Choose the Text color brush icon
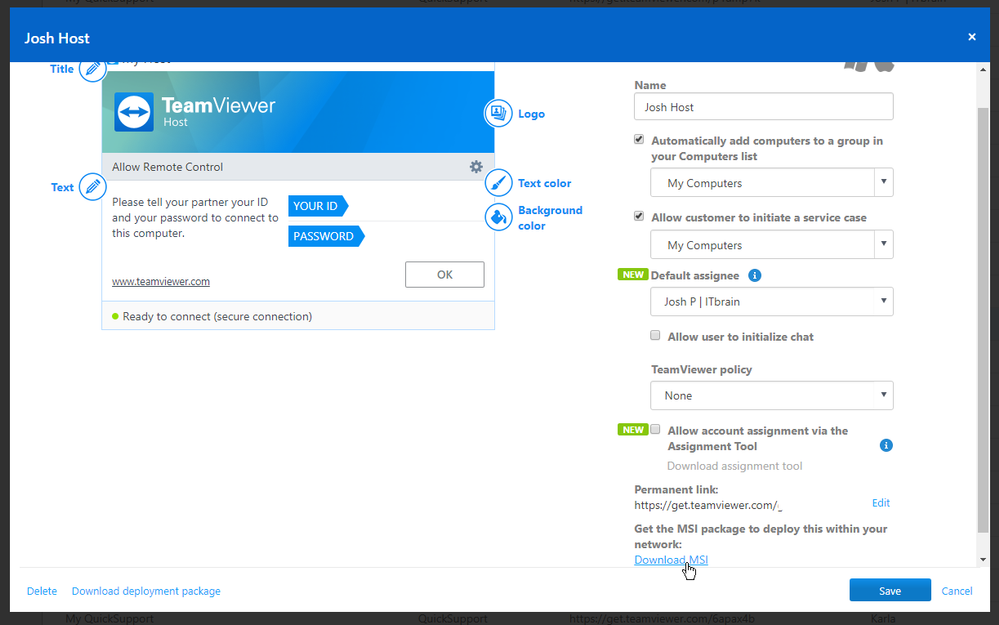Image resolution: width=999 pixels, height=625 pixels. (498, 183)
